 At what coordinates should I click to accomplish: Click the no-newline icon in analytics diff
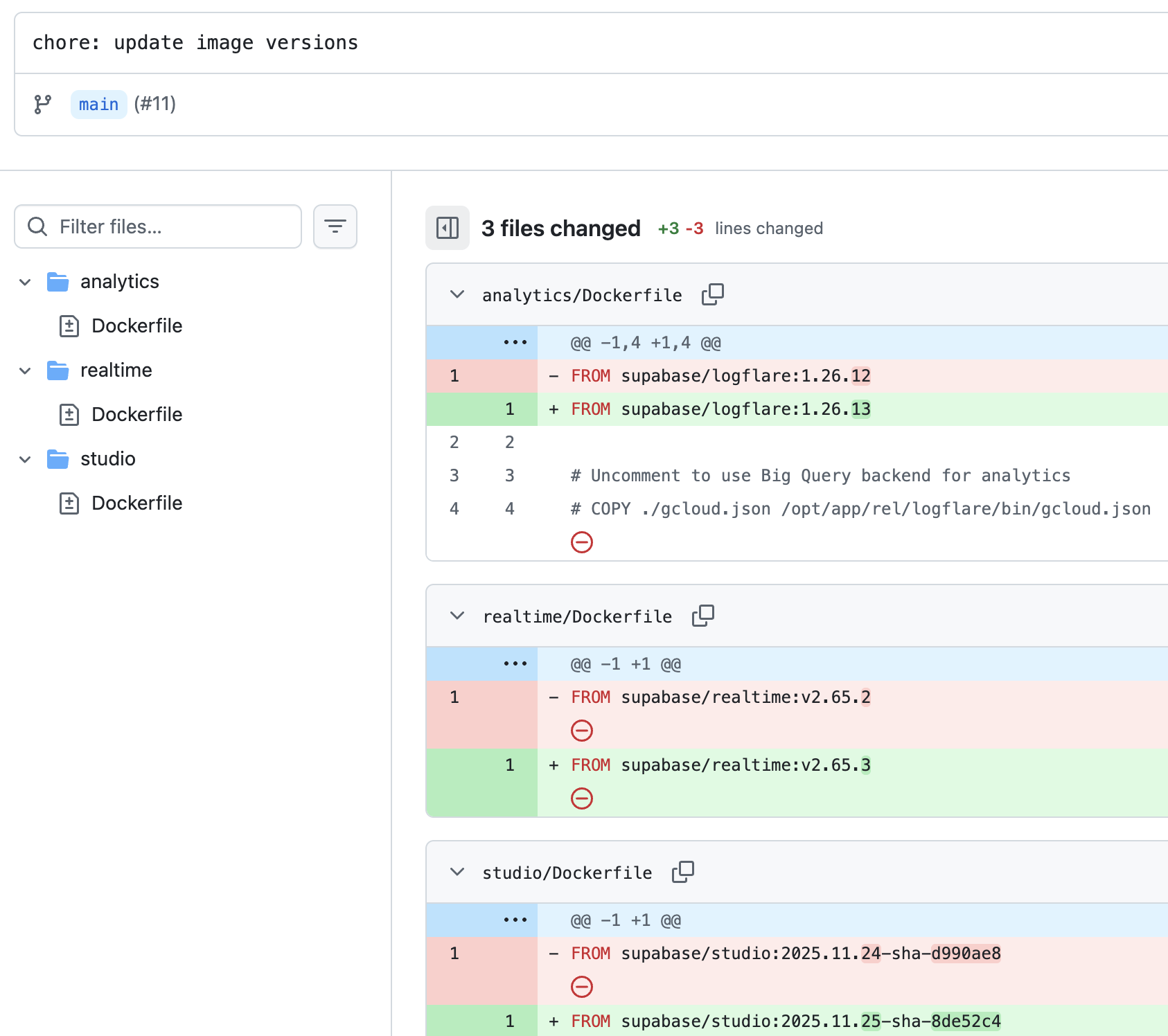pos(581,542)
